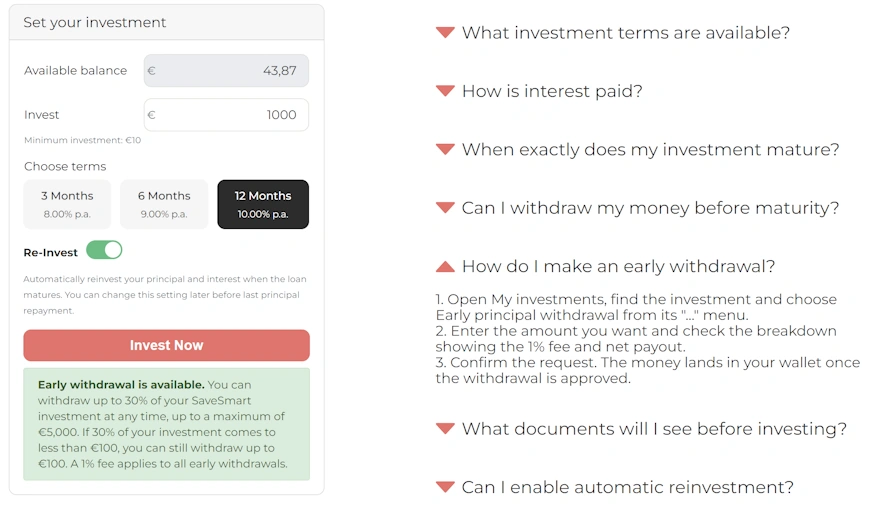Click 'How do I make an early withdrawal?' heading

tap(618, 266)
